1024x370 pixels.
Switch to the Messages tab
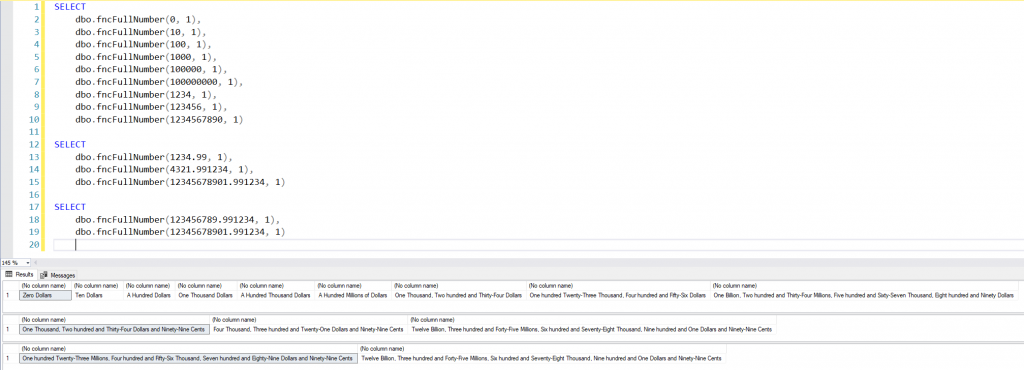click(57, 275)
